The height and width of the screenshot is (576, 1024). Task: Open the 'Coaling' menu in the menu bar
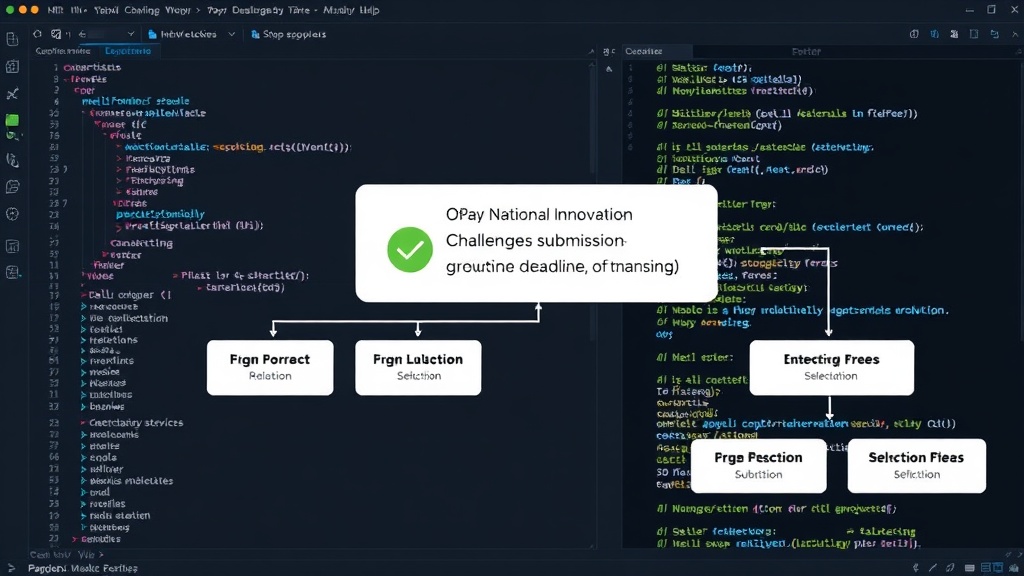pos(142,10)
